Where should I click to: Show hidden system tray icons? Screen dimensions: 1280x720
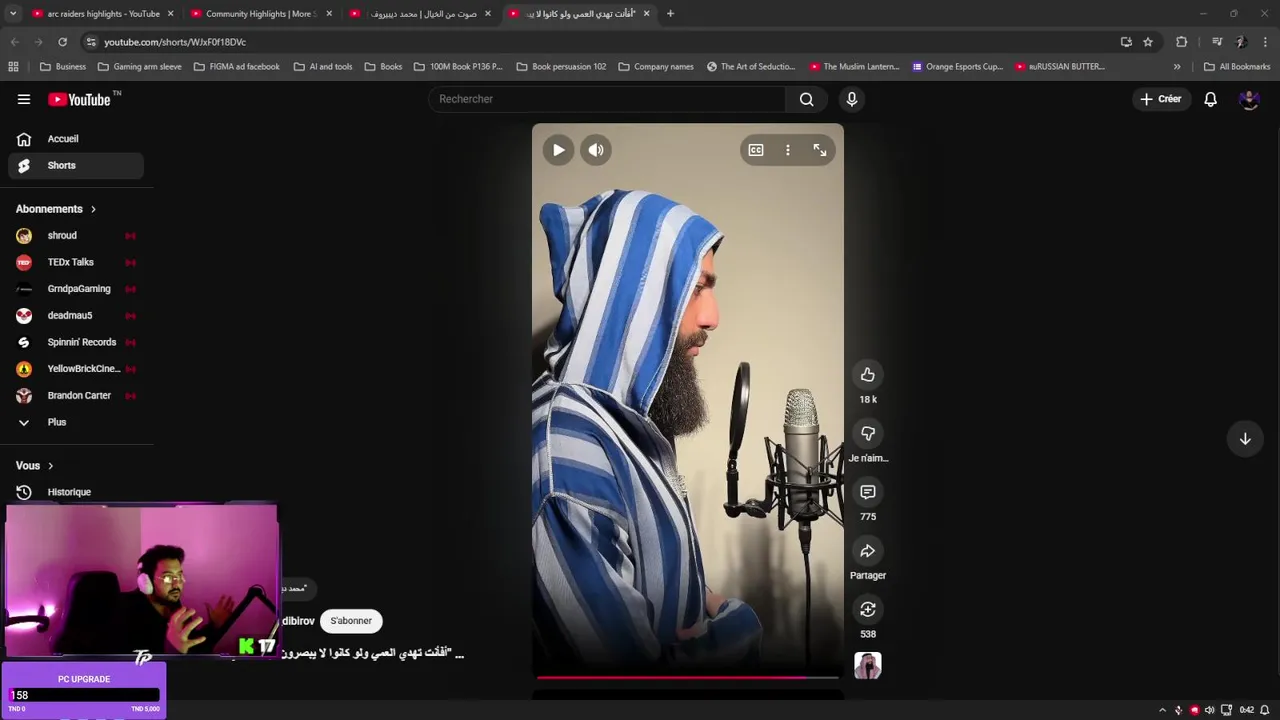click(x=1162, y=710)
